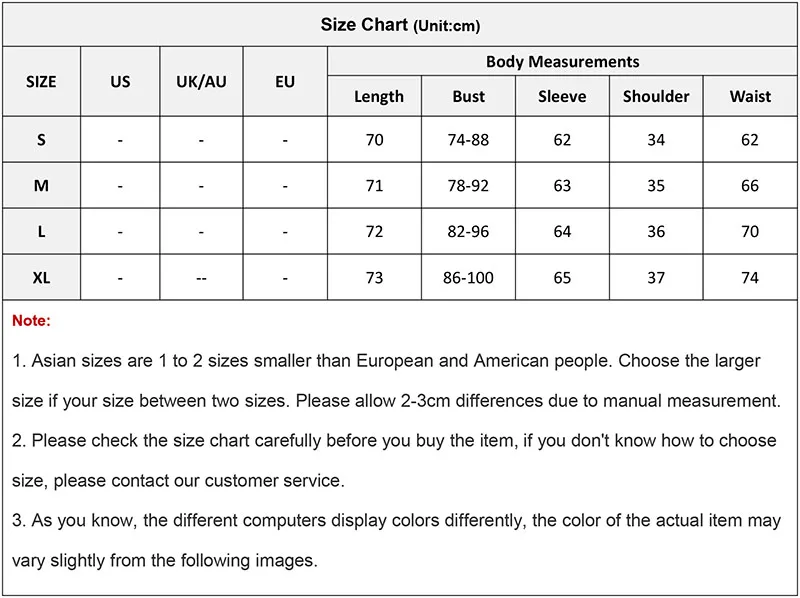This screenshot has width=800, height=598.
Task: Select the M row shoulder value 35
Action: pos(656,185)
